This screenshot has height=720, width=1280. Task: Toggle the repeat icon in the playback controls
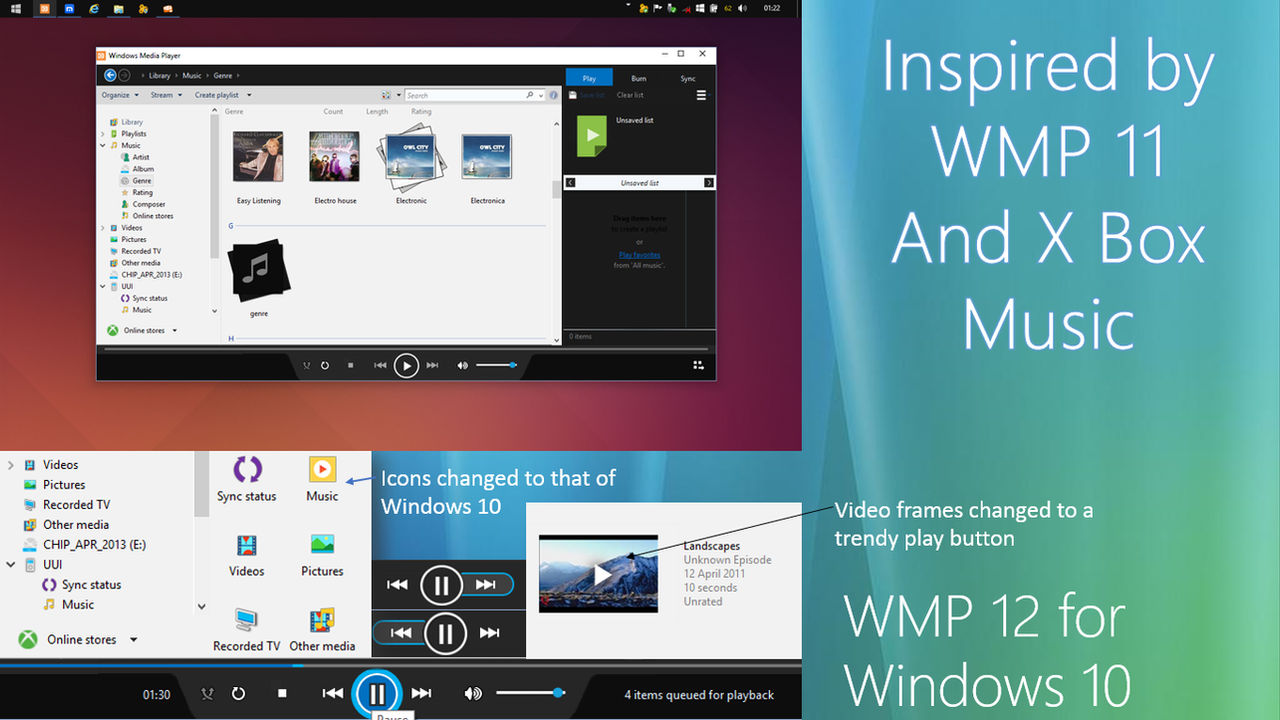tap(325, 365)
